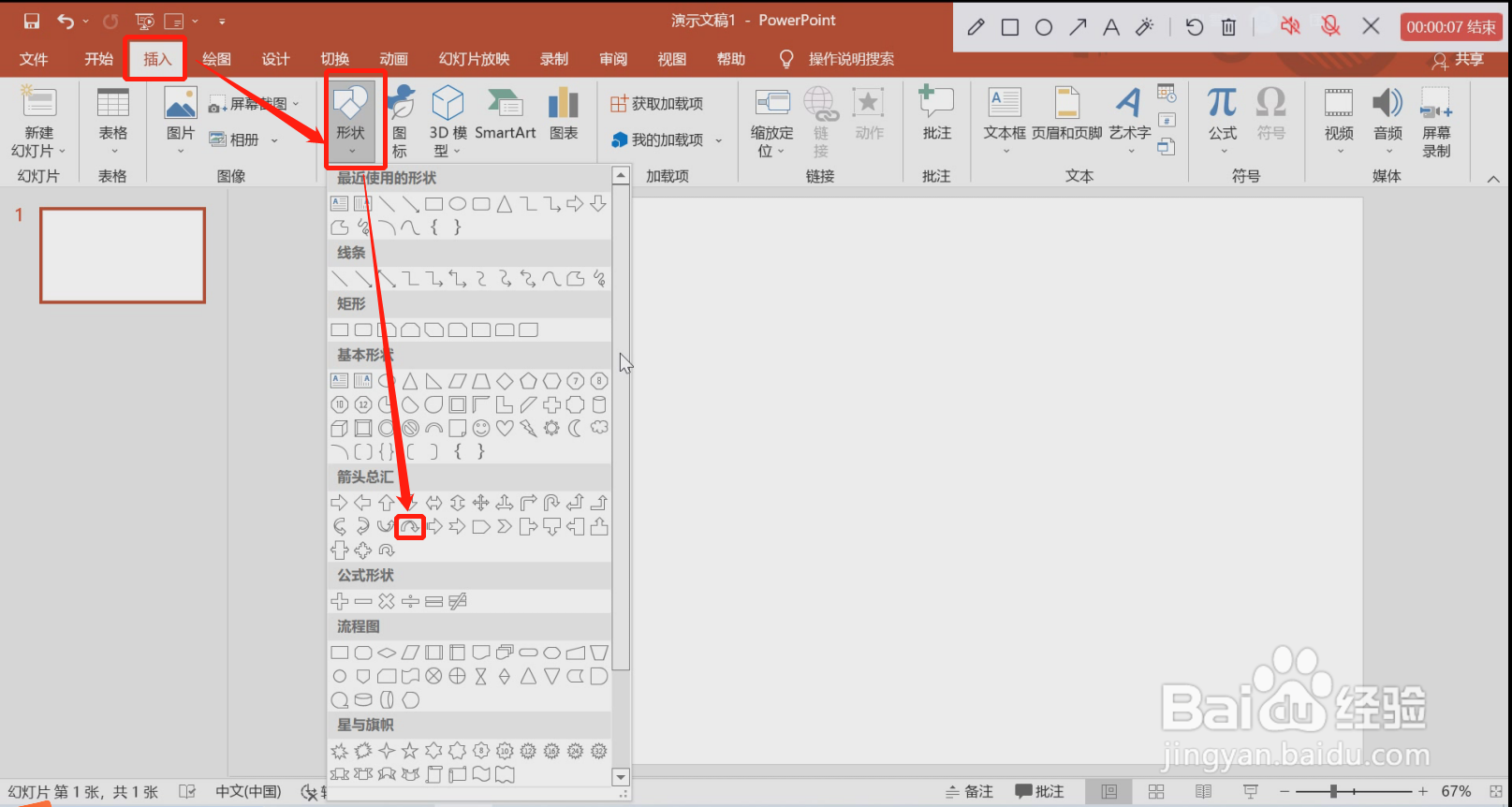Select slide 1 thumbnail
This screenshot has height=807, width=1512.
(123, 256)
